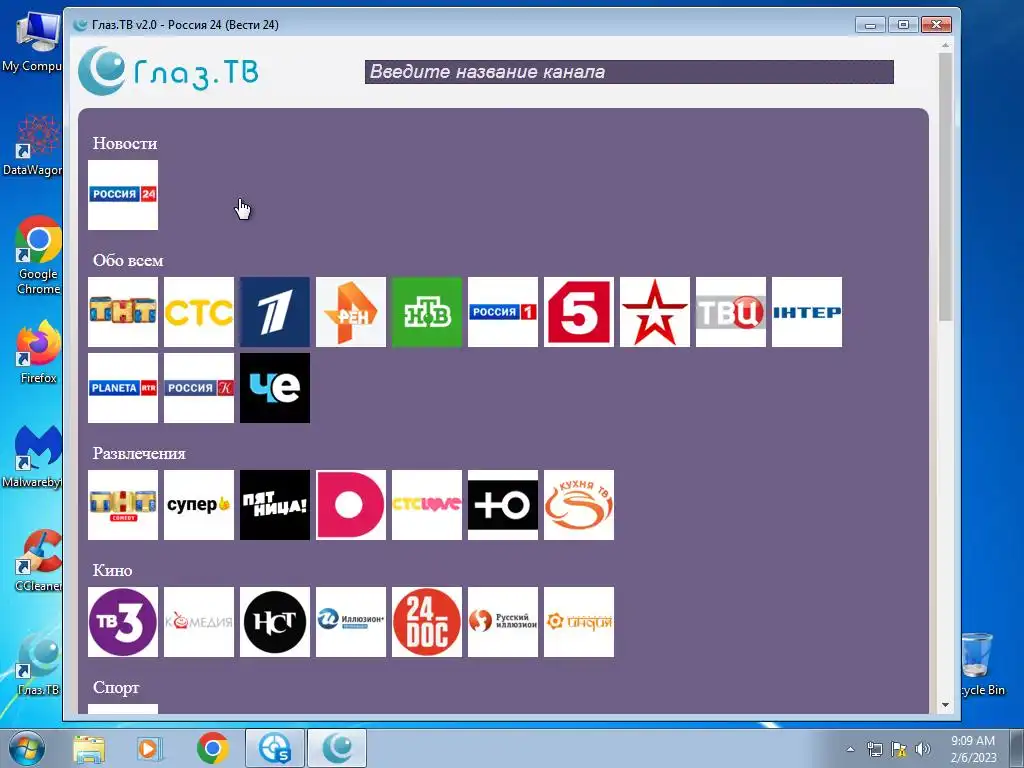The height and width of the screenshot is (768, 1024).
Task: Select the Пятый канал (5) tile
Action: coord(579,312)
